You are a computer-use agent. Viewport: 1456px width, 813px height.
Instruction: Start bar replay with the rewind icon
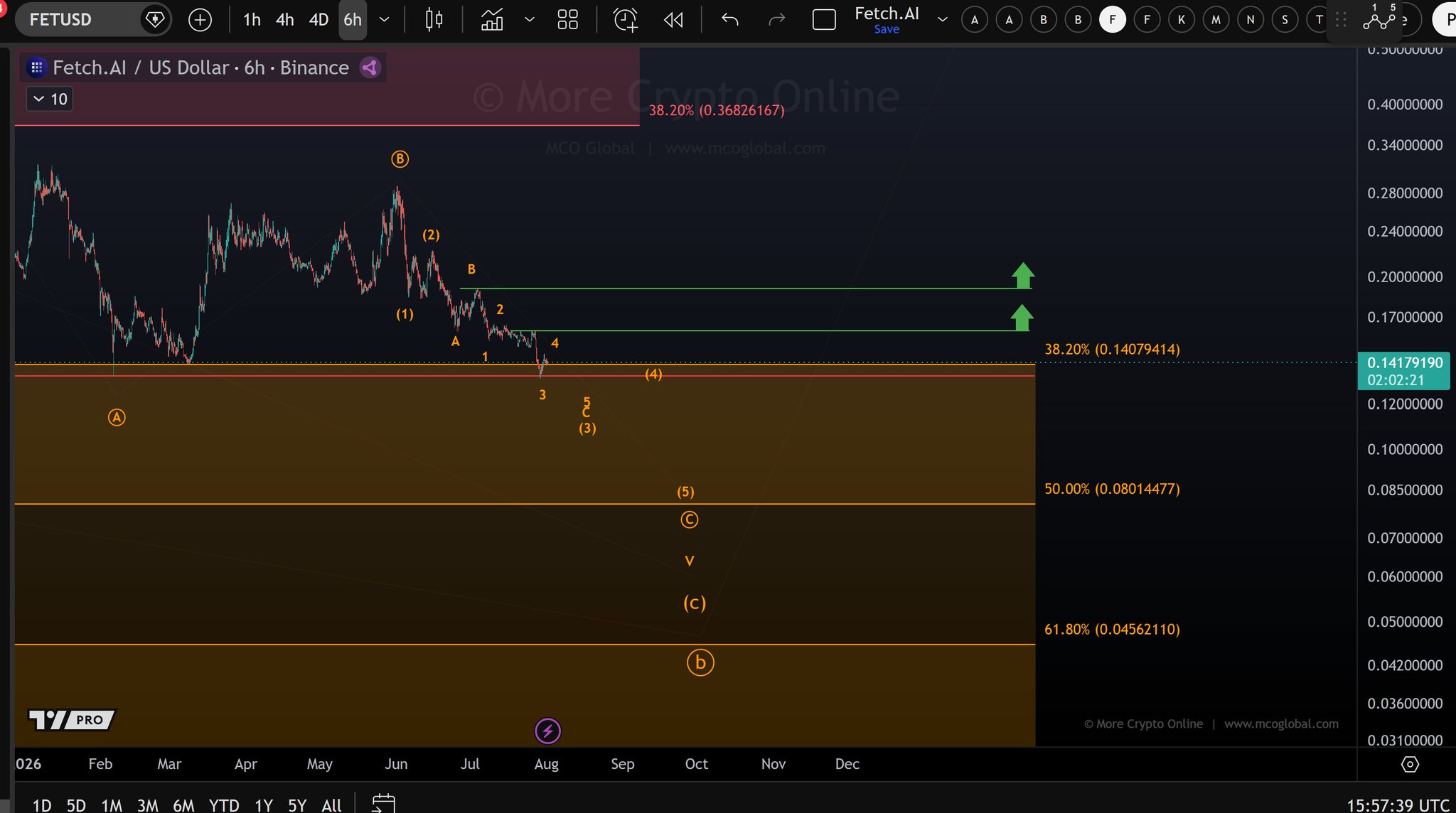click(x=673, y=19)
